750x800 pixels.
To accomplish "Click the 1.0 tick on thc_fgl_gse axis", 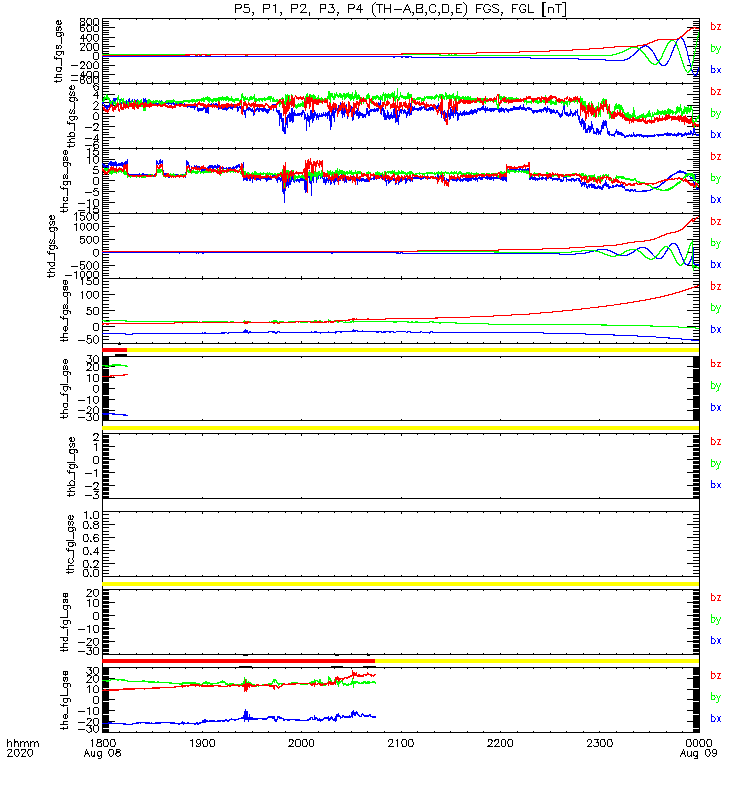I will pos(92,515).
